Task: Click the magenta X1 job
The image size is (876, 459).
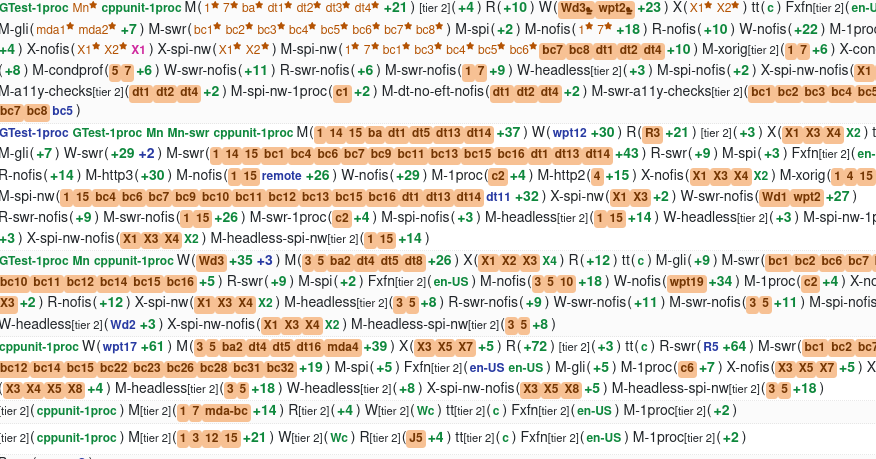Action: pyautogui.click(x=138, y=50)
